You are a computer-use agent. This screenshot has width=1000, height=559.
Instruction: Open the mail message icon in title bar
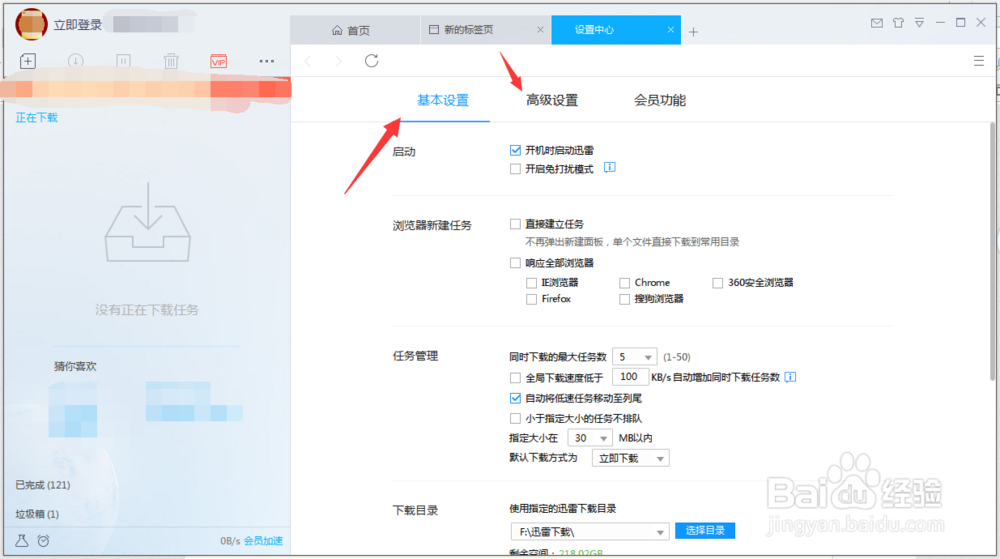(877, 23)
